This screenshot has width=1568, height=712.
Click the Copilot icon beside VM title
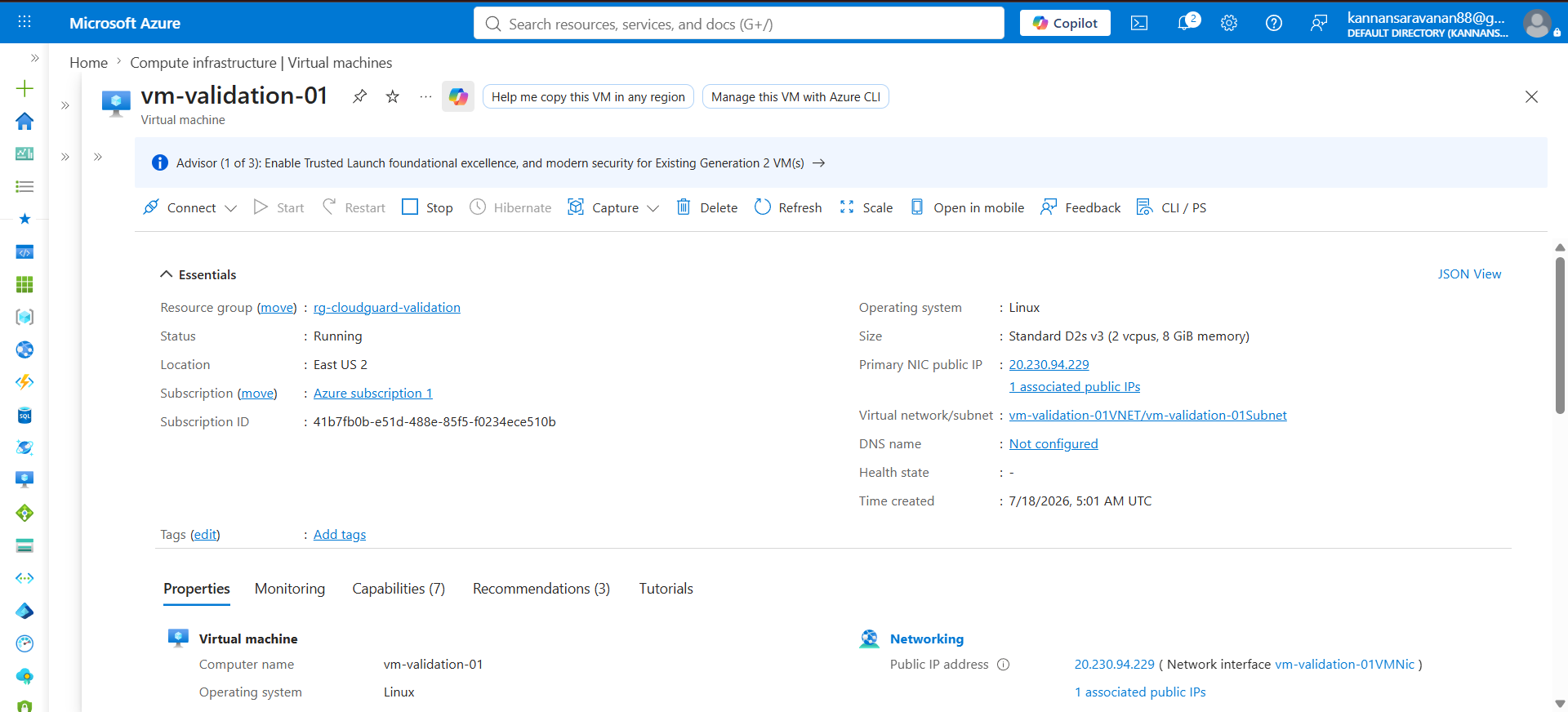click(458, 96)
